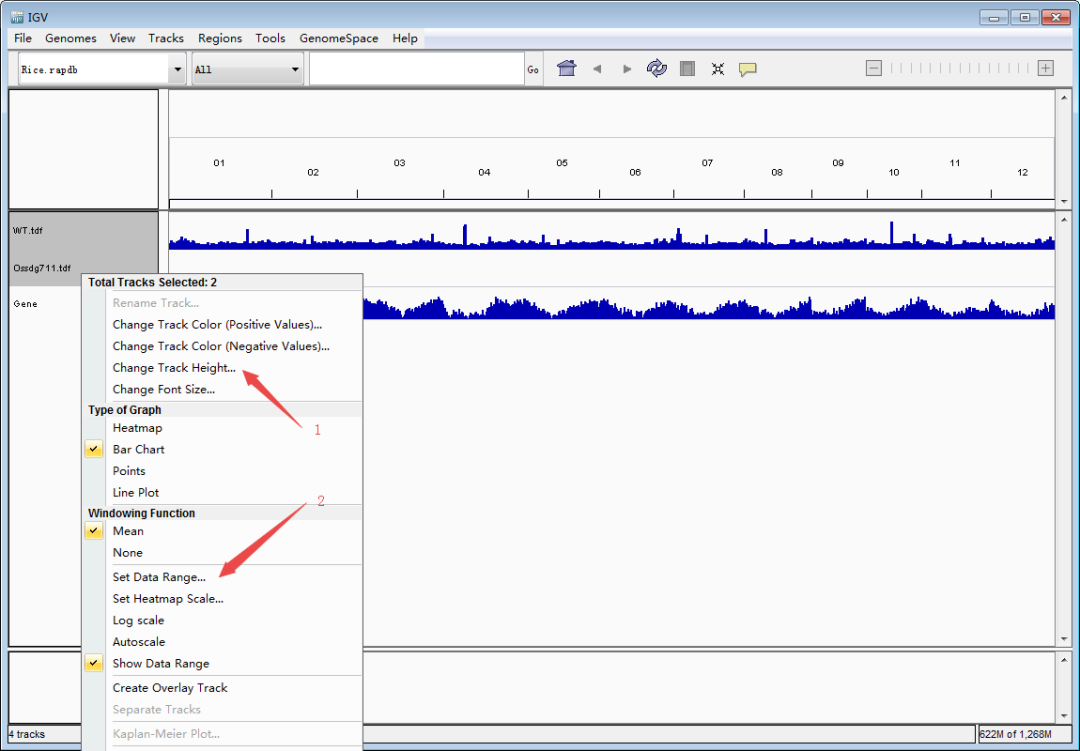1080x751 pixels.
Task: Disable Show Data Range option
Action: 160,663
